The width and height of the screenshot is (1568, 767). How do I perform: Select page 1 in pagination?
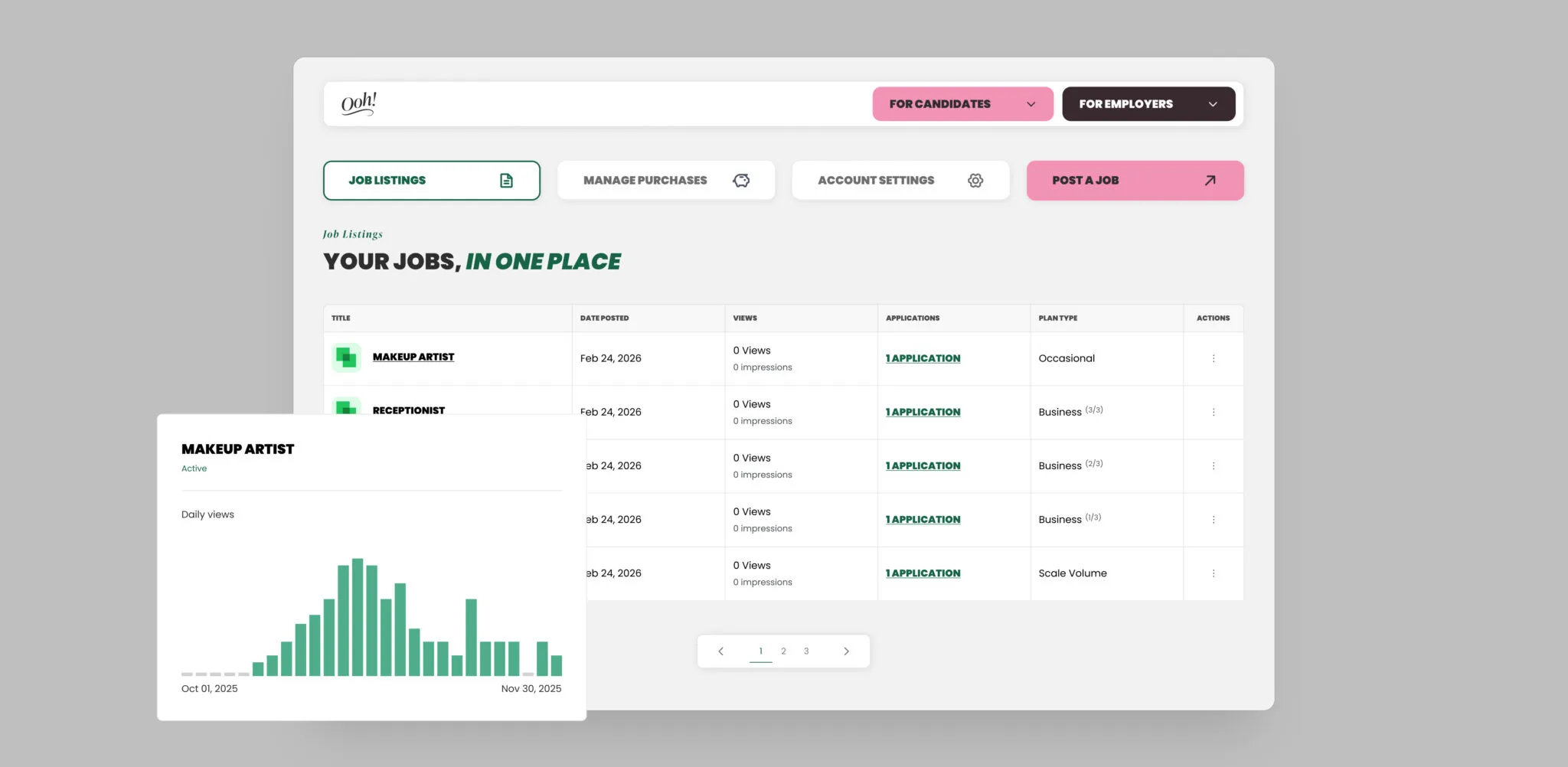pyautogui.click(x=760, y=651)
